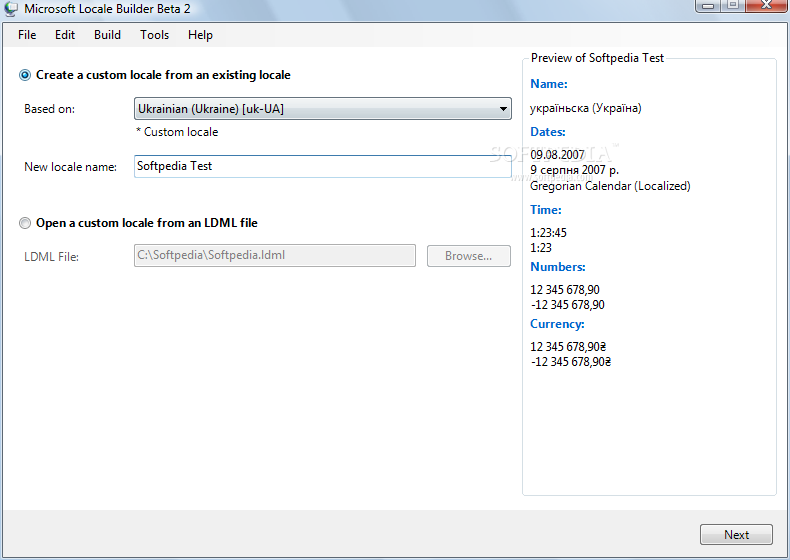This screenshot has width=790, height=560.
Task: Open the Help menu
Action: (200, 35)
